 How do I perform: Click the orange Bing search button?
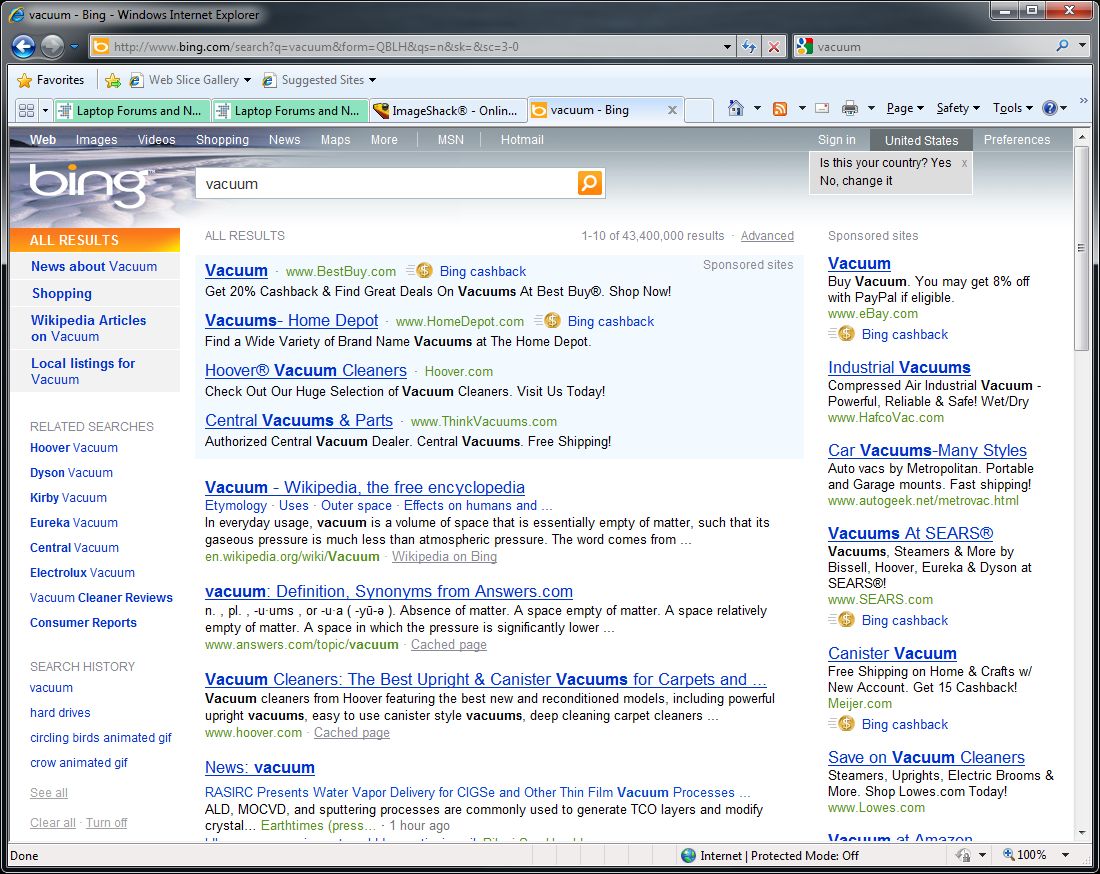point(590,183)
